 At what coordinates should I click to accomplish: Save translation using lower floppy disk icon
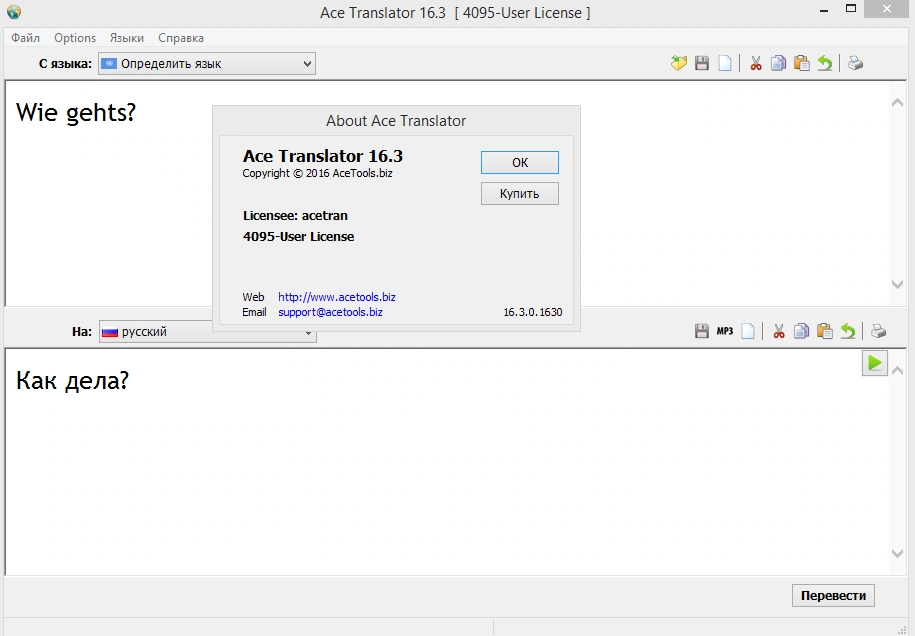click(702, 331)
